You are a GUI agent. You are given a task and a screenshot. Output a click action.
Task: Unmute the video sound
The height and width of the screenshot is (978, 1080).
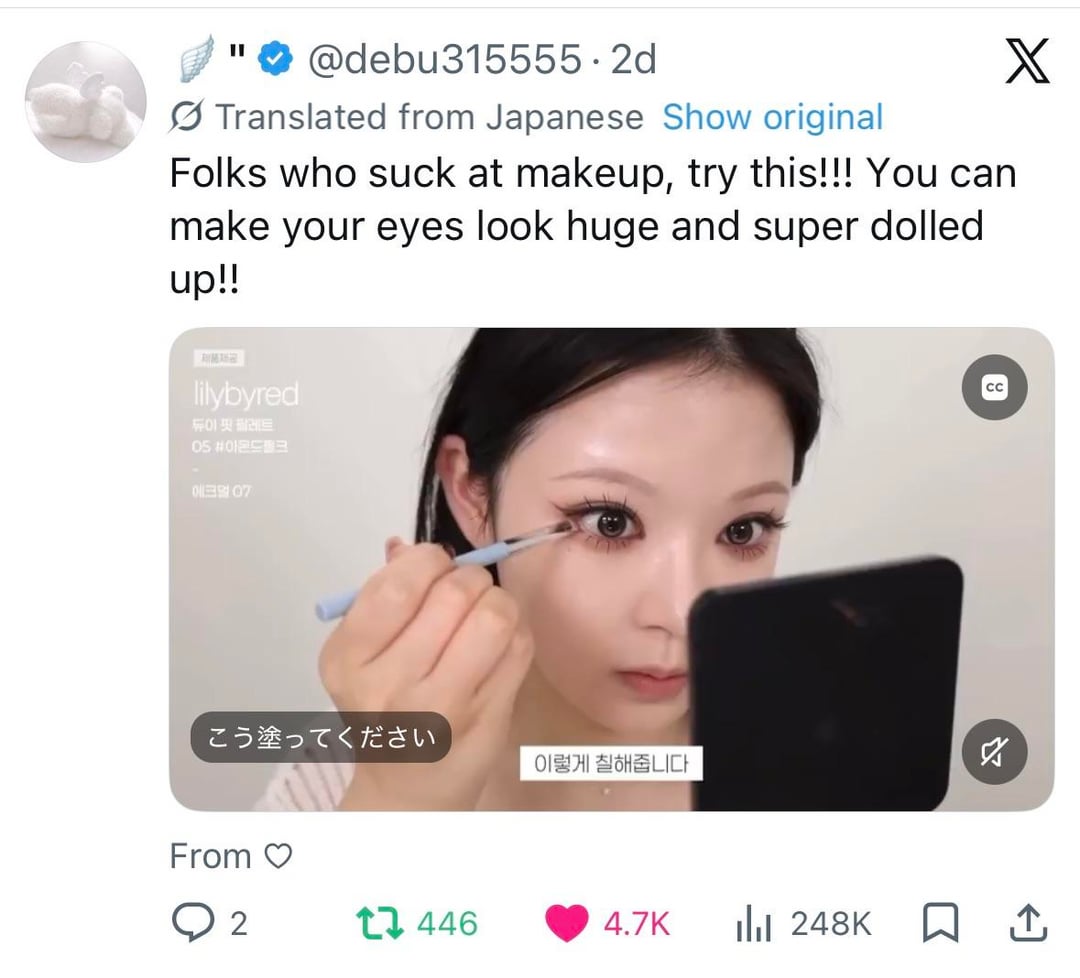click(994, 751)
